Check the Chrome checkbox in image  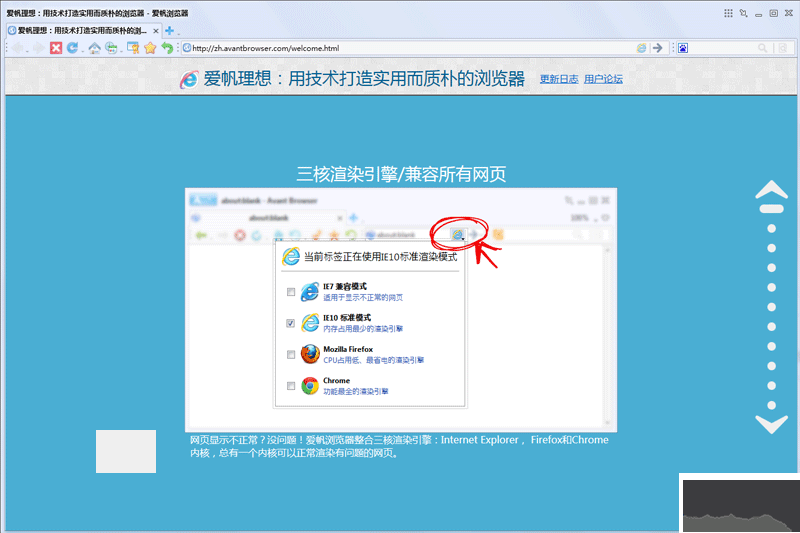pyautogui.click(x=291, y=386)
